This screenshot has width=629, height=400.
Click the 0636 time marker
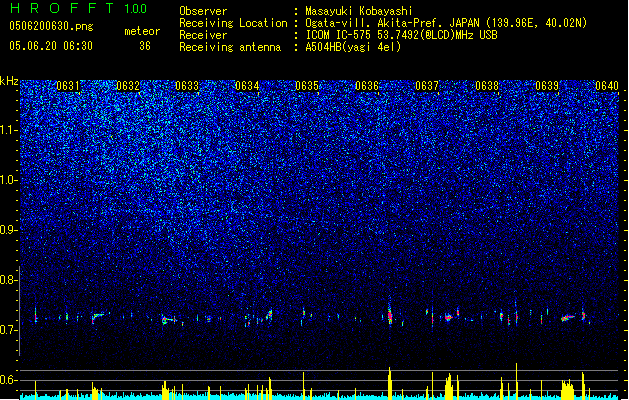pos(367,86)
